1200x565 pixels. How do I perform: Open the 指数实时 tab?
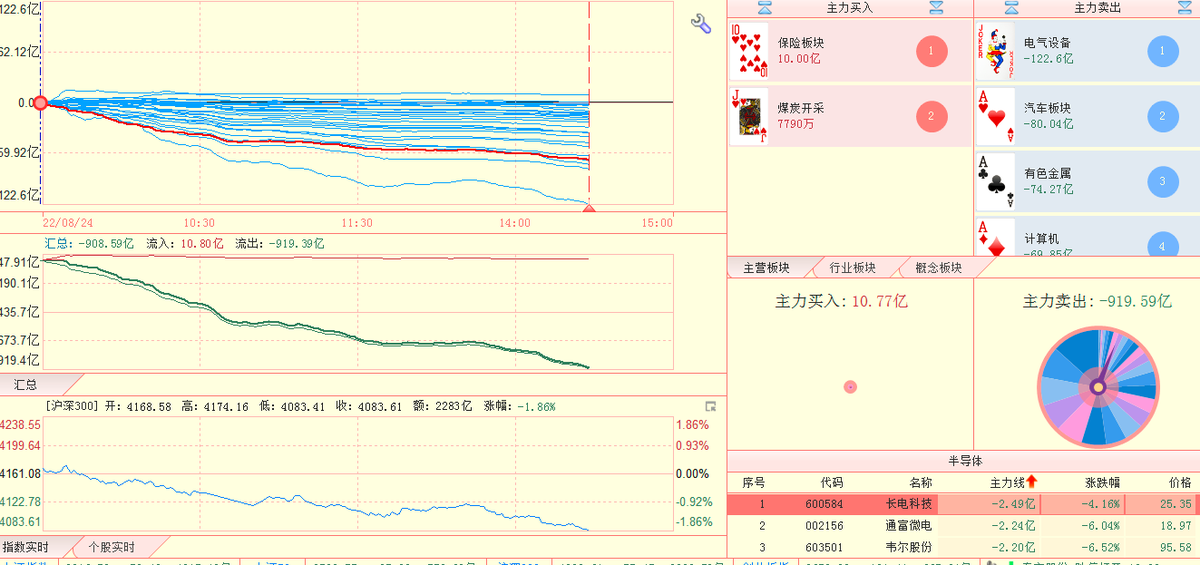tap(26, 547)
